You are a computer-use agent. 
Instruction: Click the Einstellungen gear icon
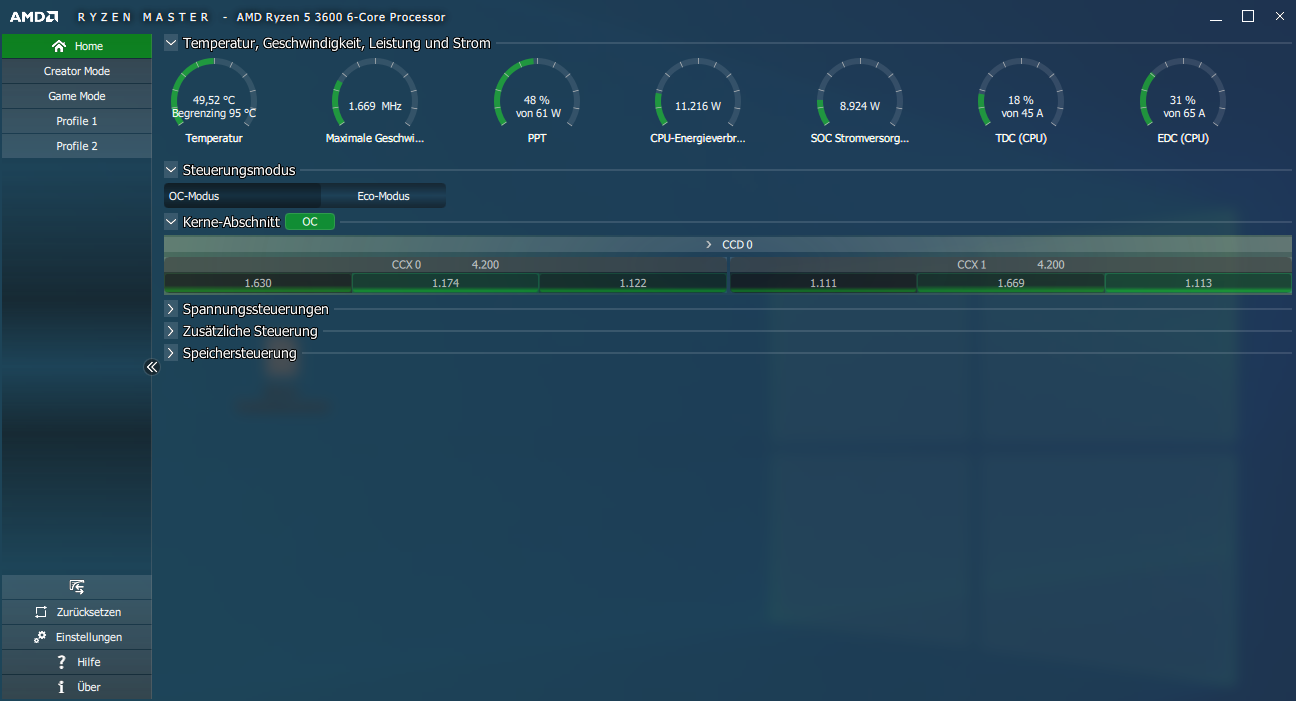40,637
